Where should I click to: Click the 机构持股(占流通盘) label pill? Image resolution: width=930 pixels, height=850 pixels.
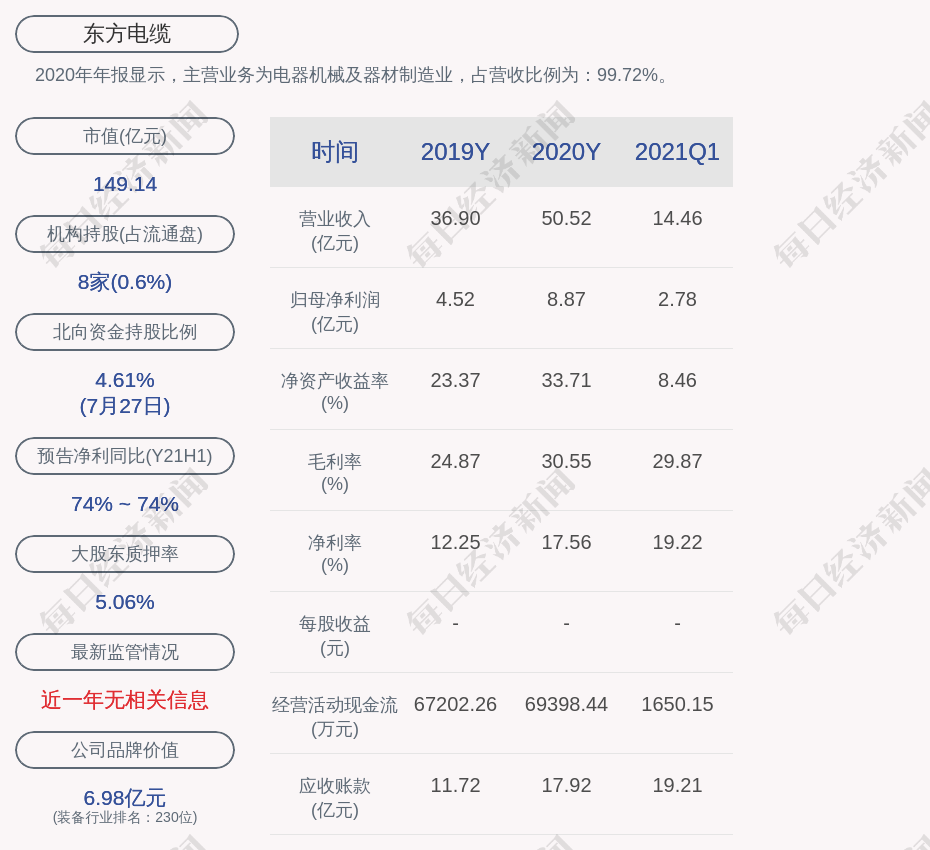coord(125,234)
